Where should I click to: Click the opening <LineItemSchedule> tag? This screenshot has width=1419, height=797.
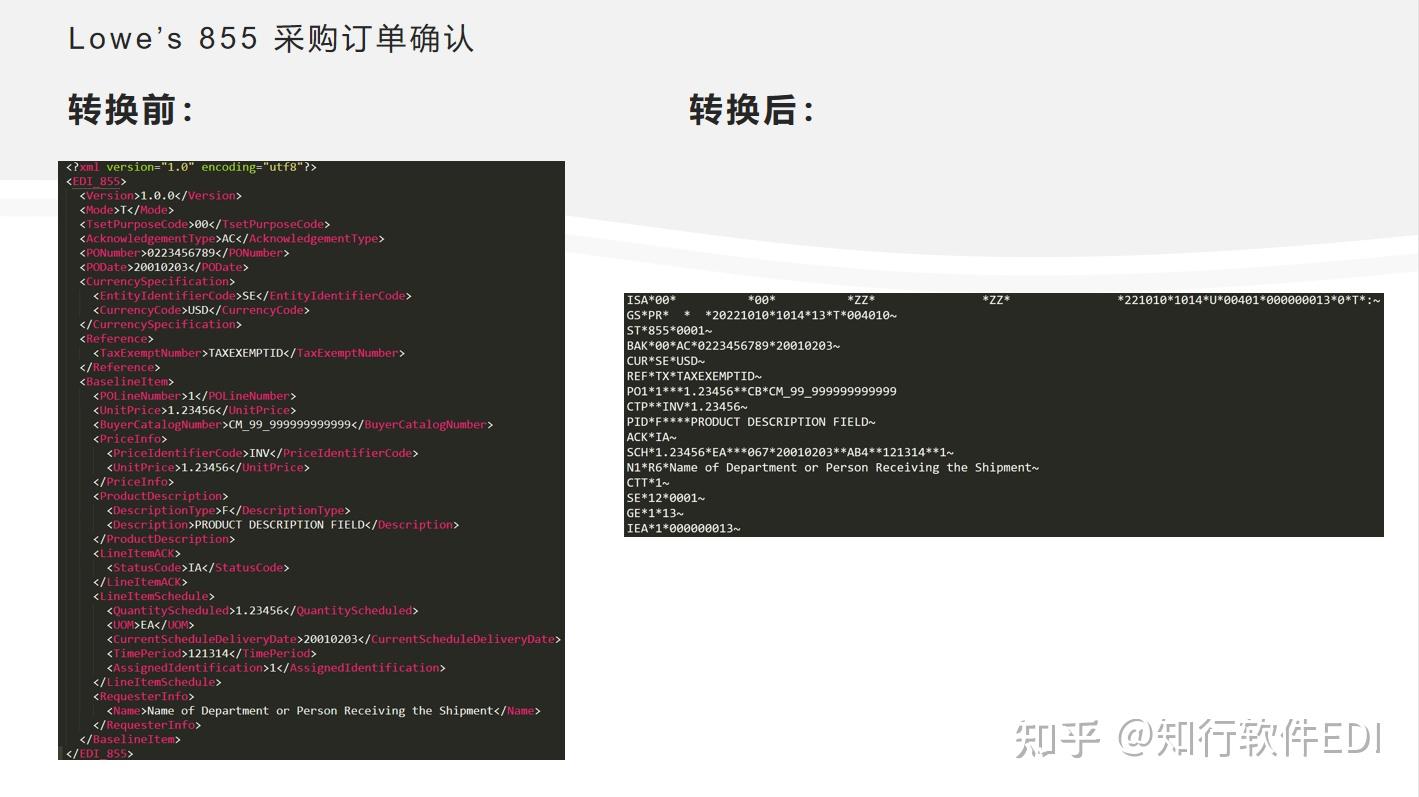click(x=154, y=596)
